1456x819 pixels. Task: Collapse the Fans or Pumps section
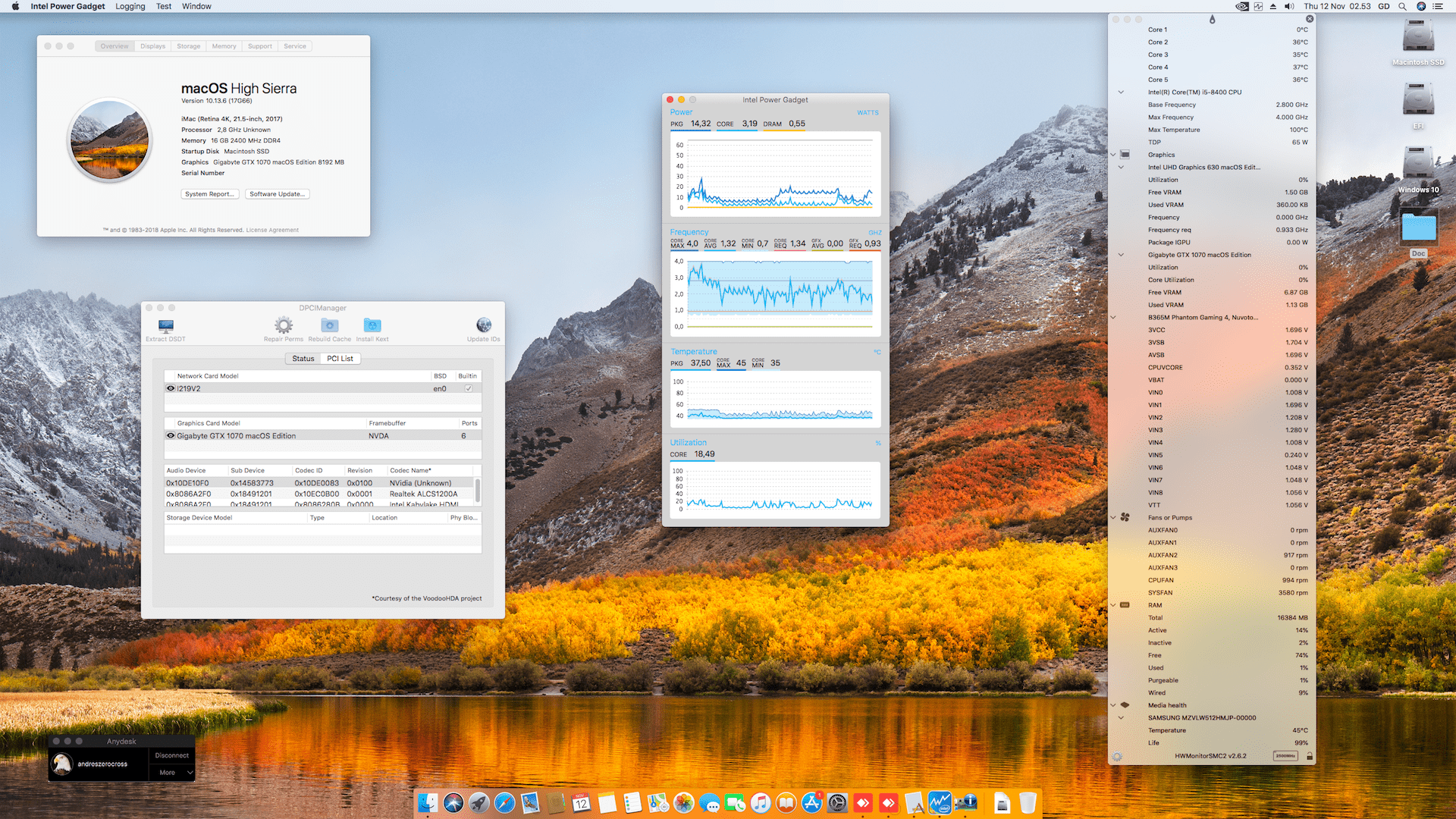tap(1112, 517)
